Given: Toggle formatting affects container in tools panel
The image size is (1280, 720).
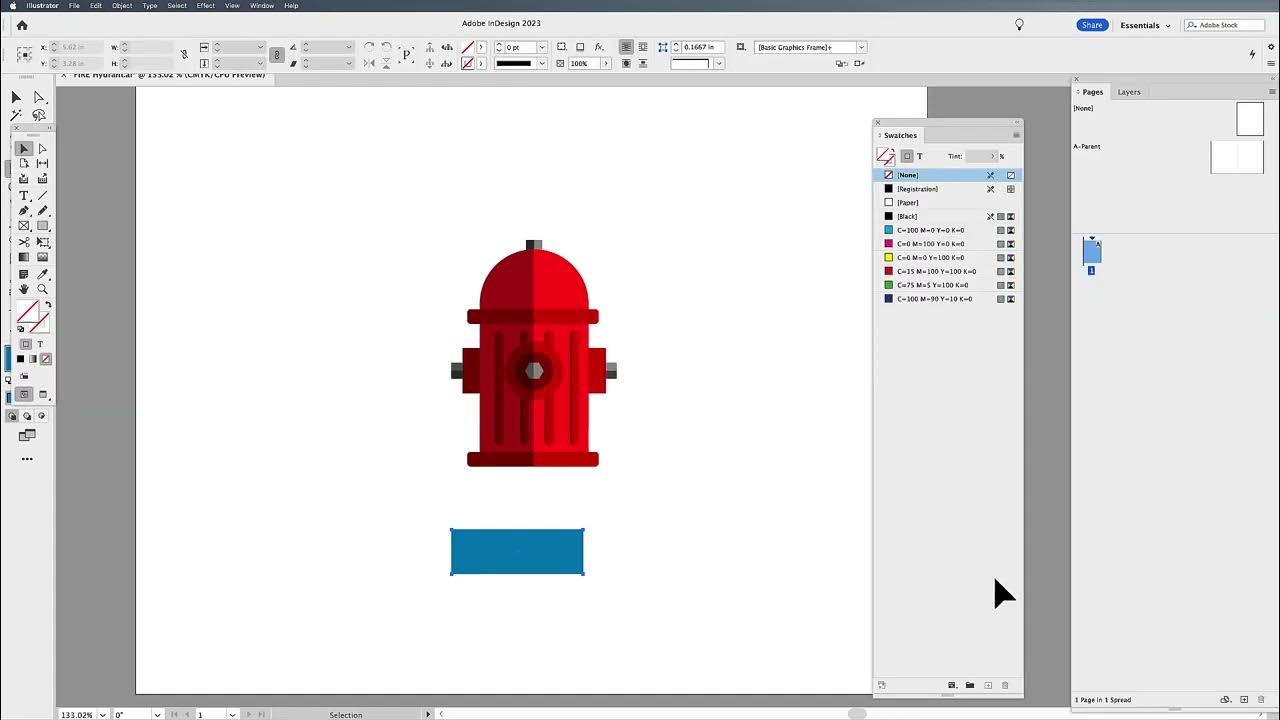Looking at the screenshot, I should [26, 345].
